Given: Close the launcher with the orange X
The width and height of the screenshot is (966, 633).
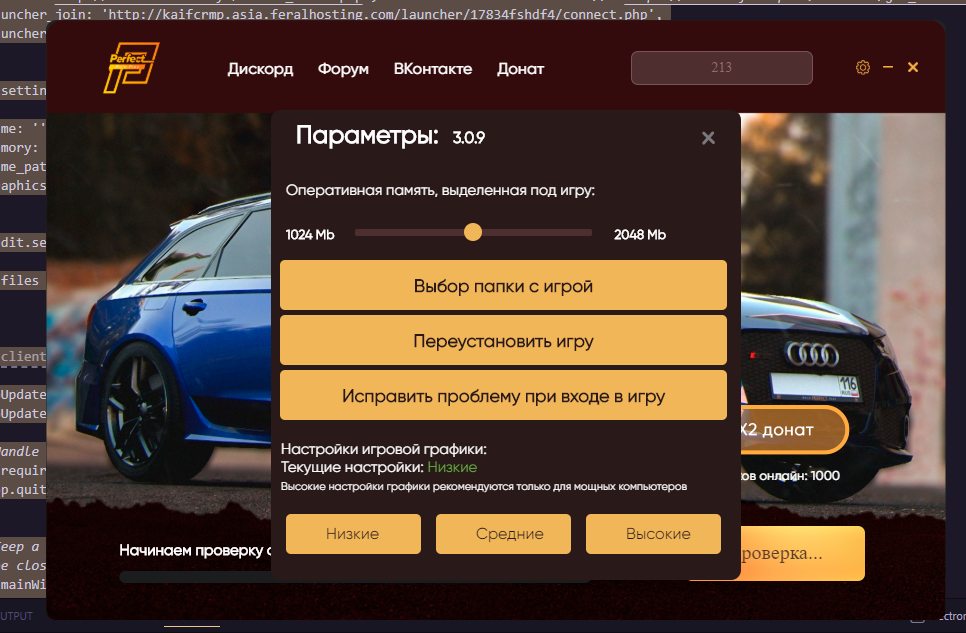Looking at the screenshot, I should click(913, 67).
